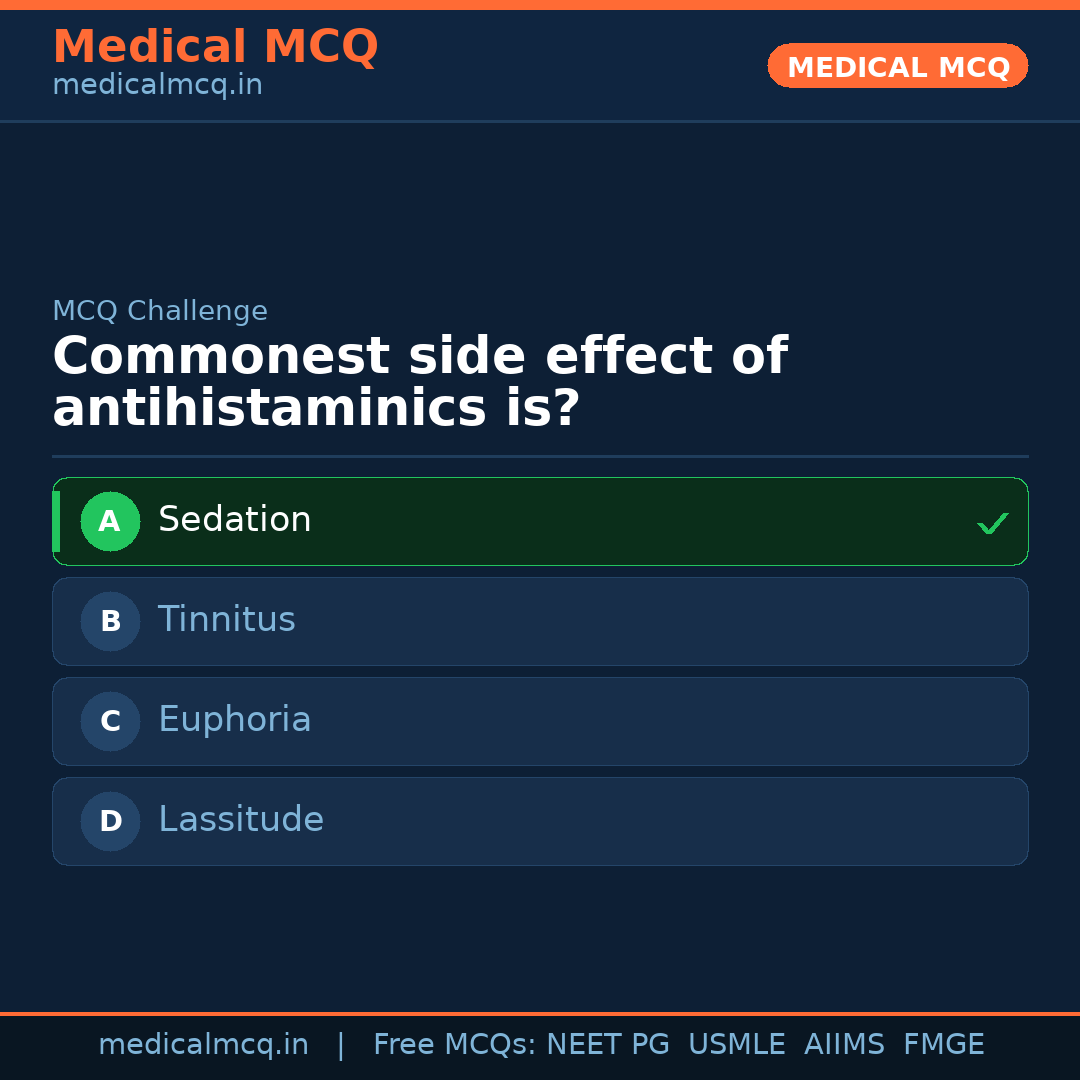The height and width of the screenshot is (1080, 1080).
Task: Click FMGE in the footer
Action: click(943, 1045)
